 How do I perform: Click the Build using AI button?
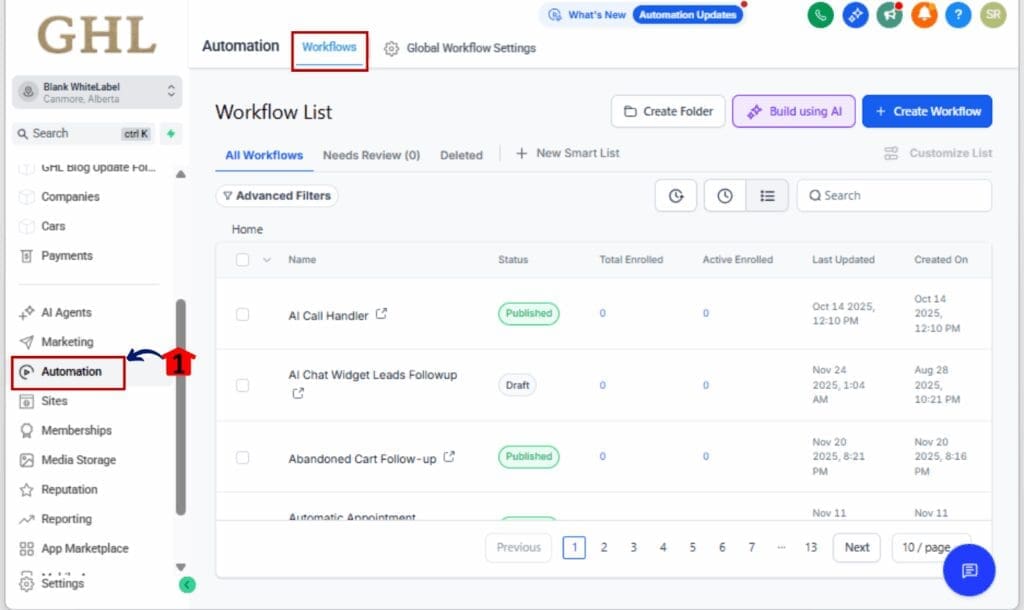(793, 112)
